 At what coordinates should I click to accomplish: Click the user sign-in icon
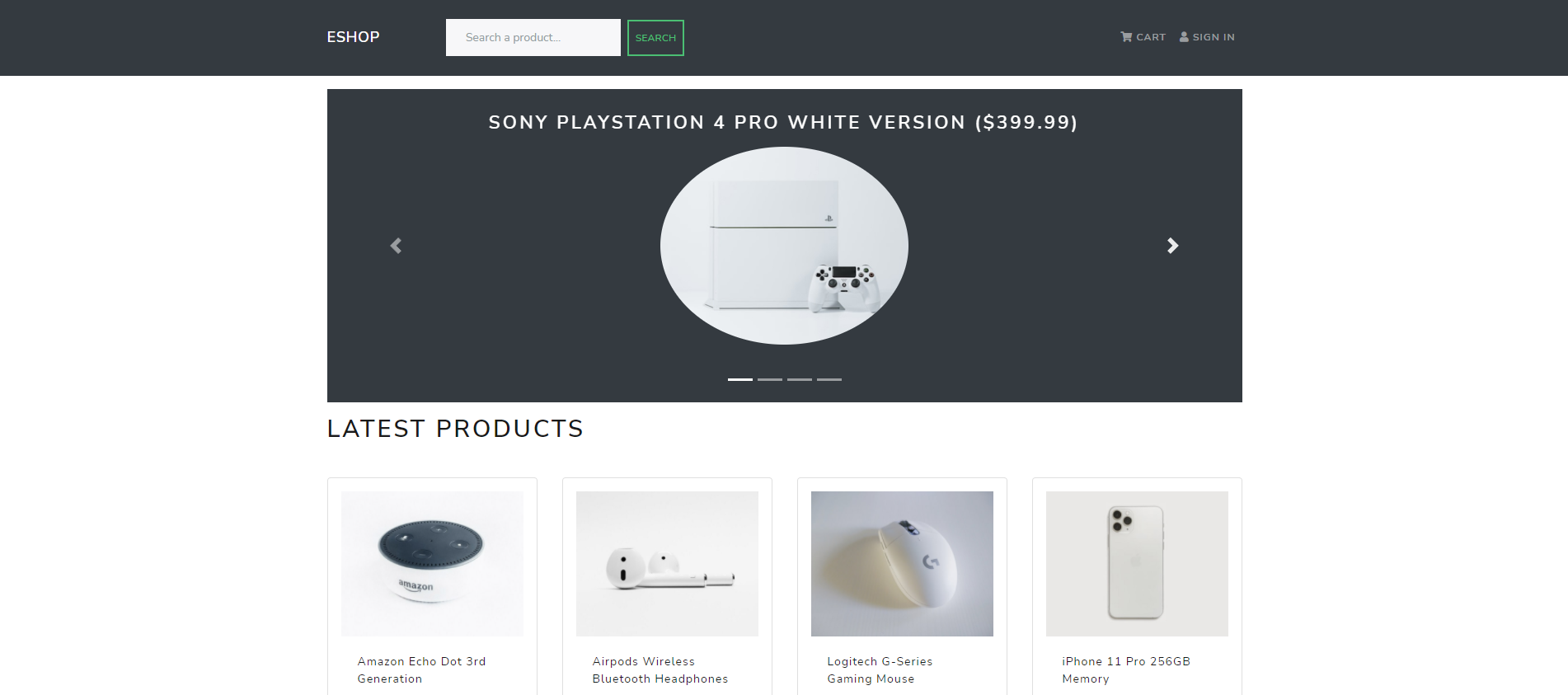[x=1184, y=37]
